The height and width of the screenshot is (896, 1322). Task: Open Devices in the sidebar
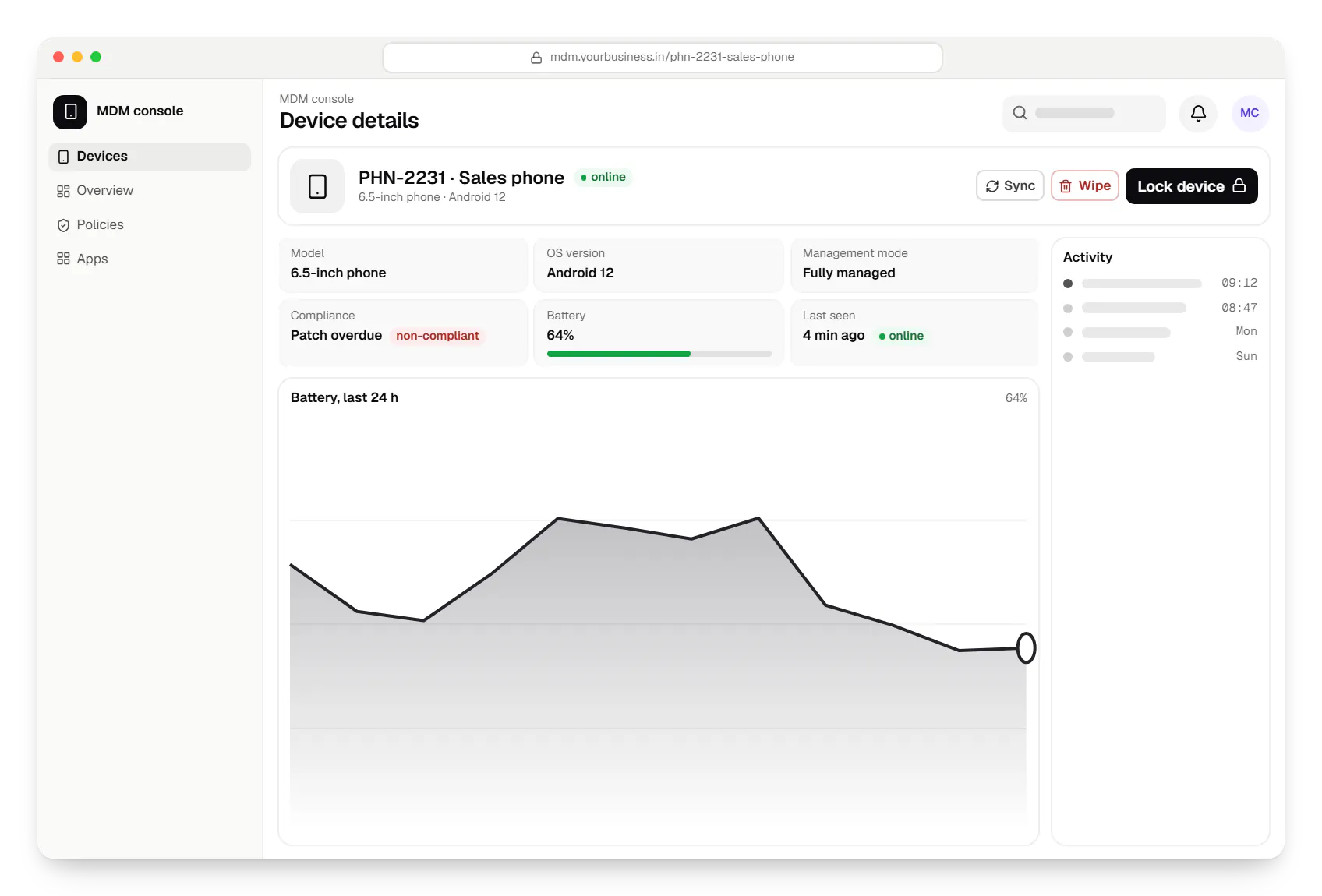coord(150,157)
